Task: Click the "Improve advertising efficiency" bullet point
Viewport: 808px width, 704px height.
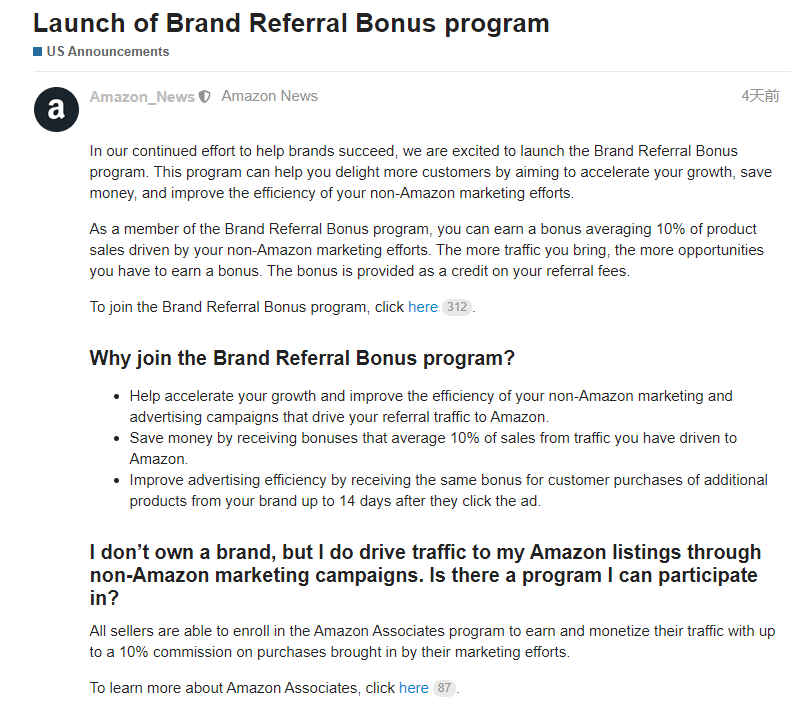Action: [448, 490]
